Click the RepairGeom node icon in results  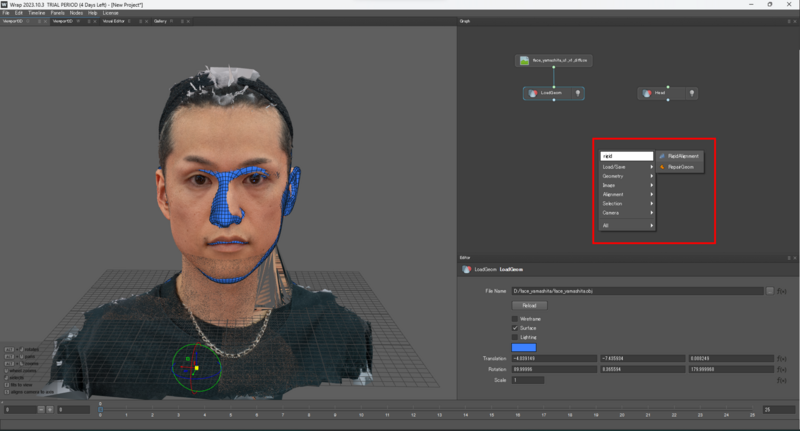(662, 167)
